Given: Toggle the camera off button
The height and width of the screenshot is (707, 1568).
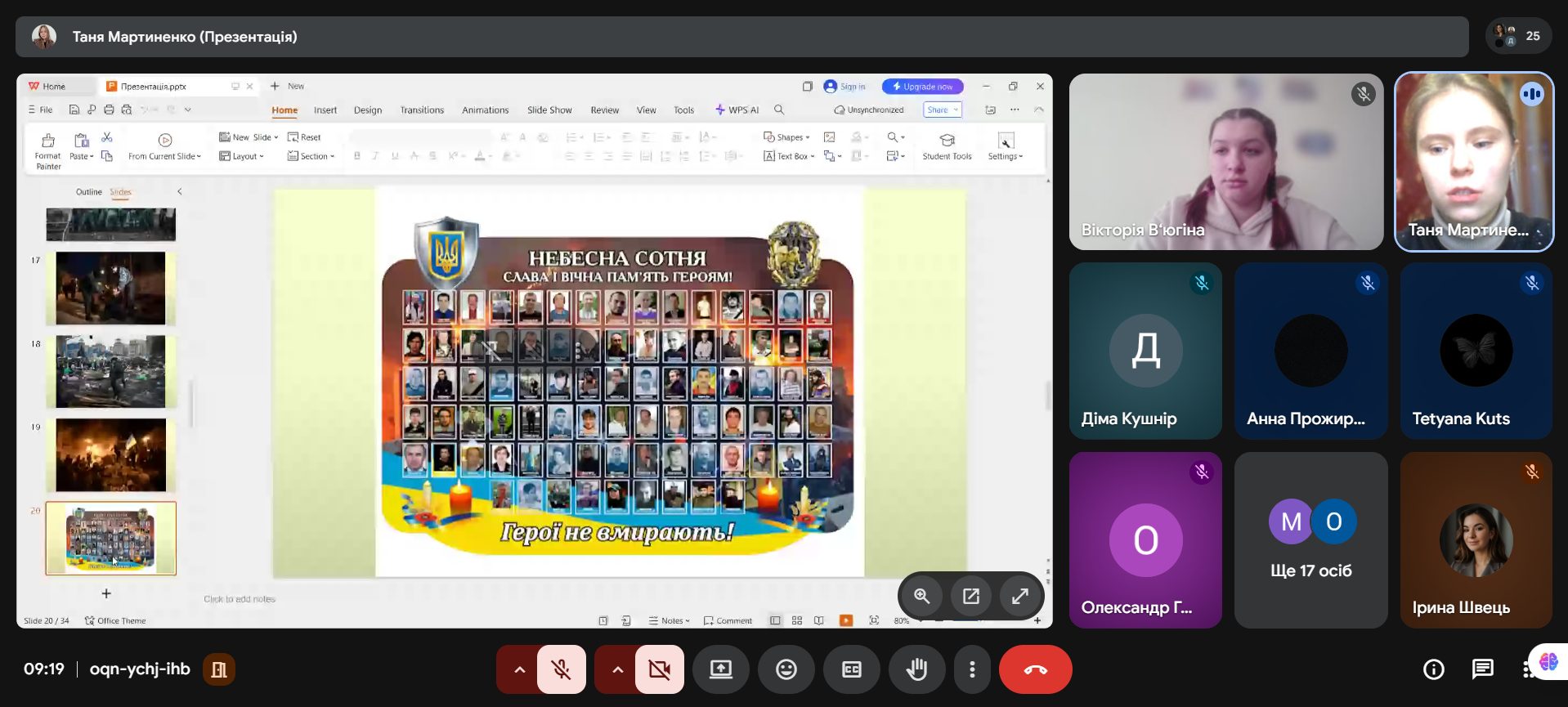Looking at the screenshot, I should click(x=659, y=669).
